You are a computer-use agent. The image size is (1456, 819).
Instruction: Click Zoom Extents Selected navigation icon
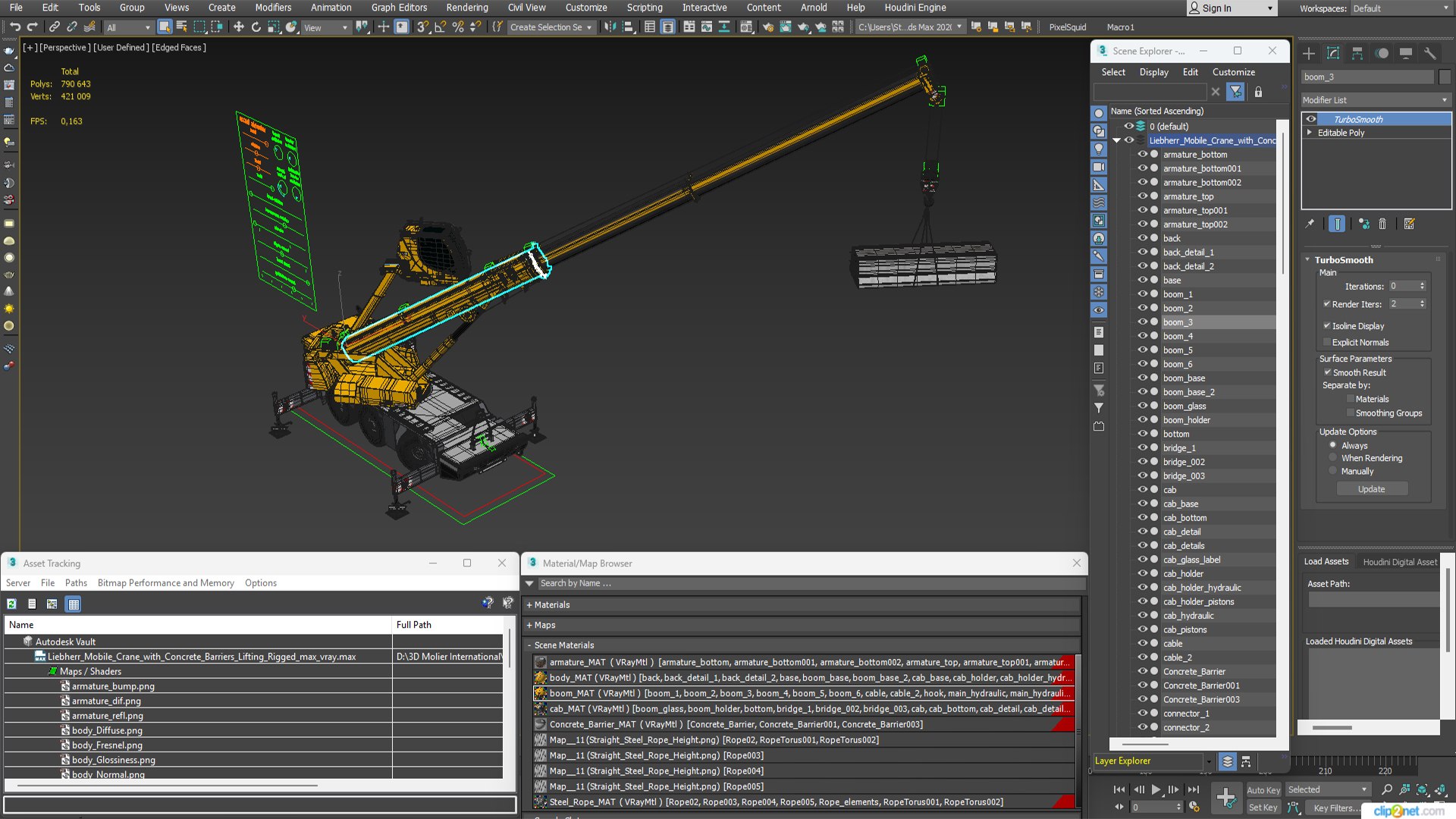pyautogui.click(x=1422, y=789)
